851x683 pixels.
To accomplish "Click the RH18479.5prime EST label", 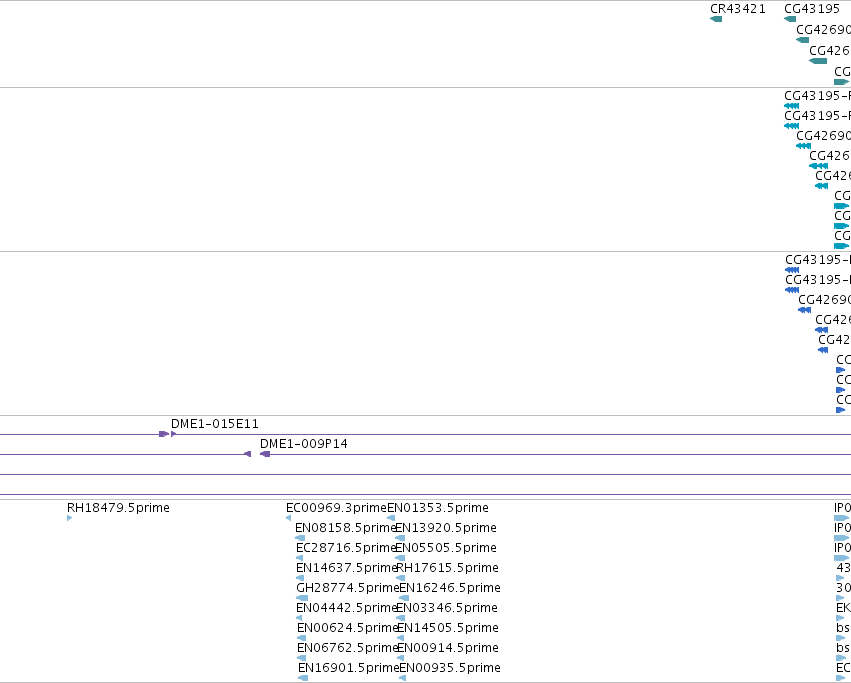I will [x=118, y=508].
